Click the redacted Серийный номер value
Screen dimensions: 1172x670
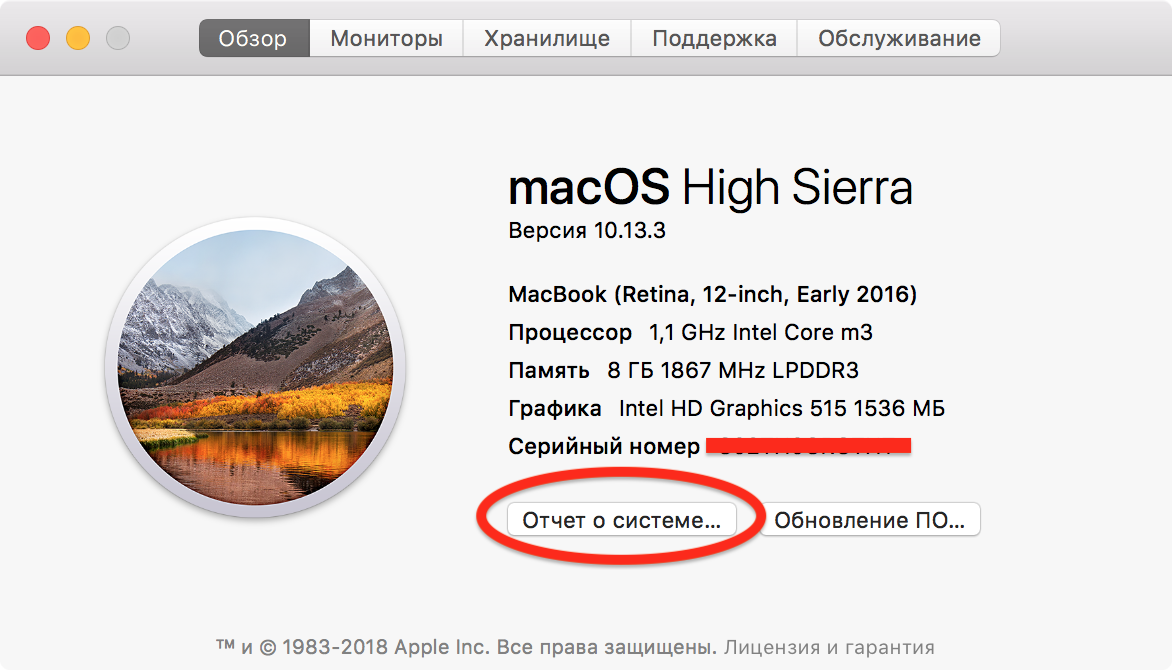tap(808, 446)
